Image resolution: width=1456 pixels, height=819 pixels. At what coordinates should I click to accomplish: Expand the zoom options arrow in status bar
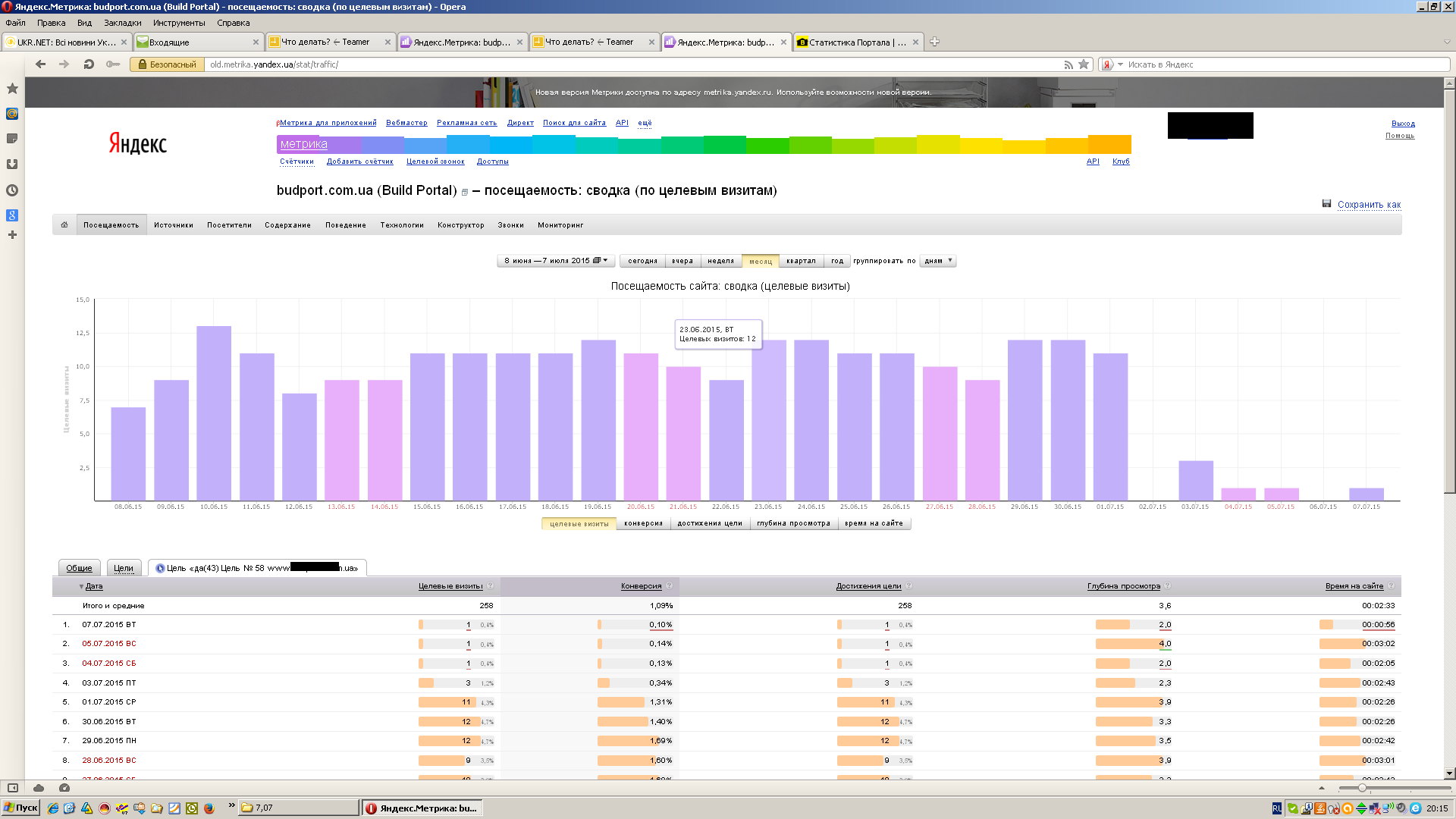(1322, 788)
